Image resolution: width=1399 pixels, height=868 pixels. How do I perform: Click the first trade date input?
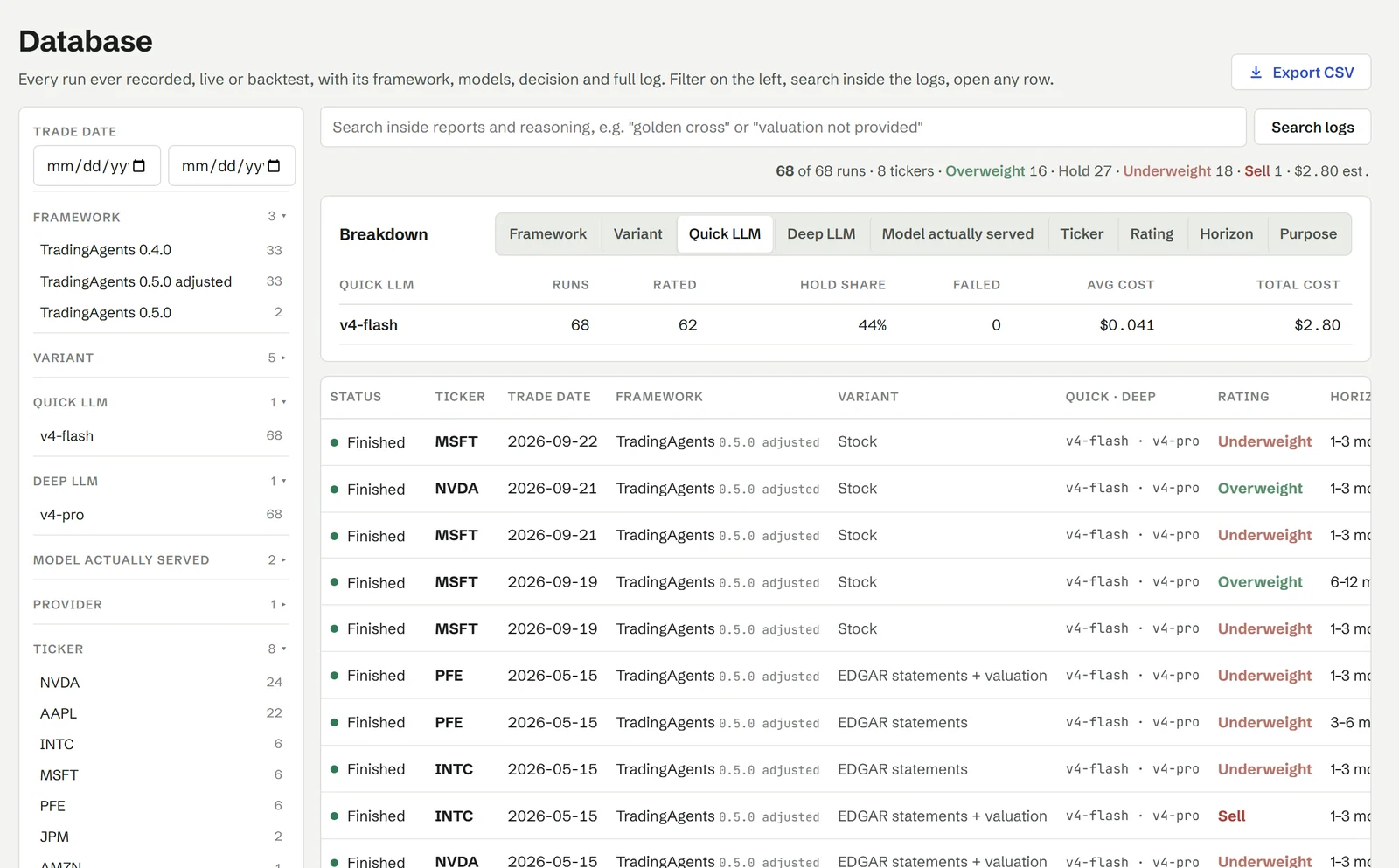point(97,166)
